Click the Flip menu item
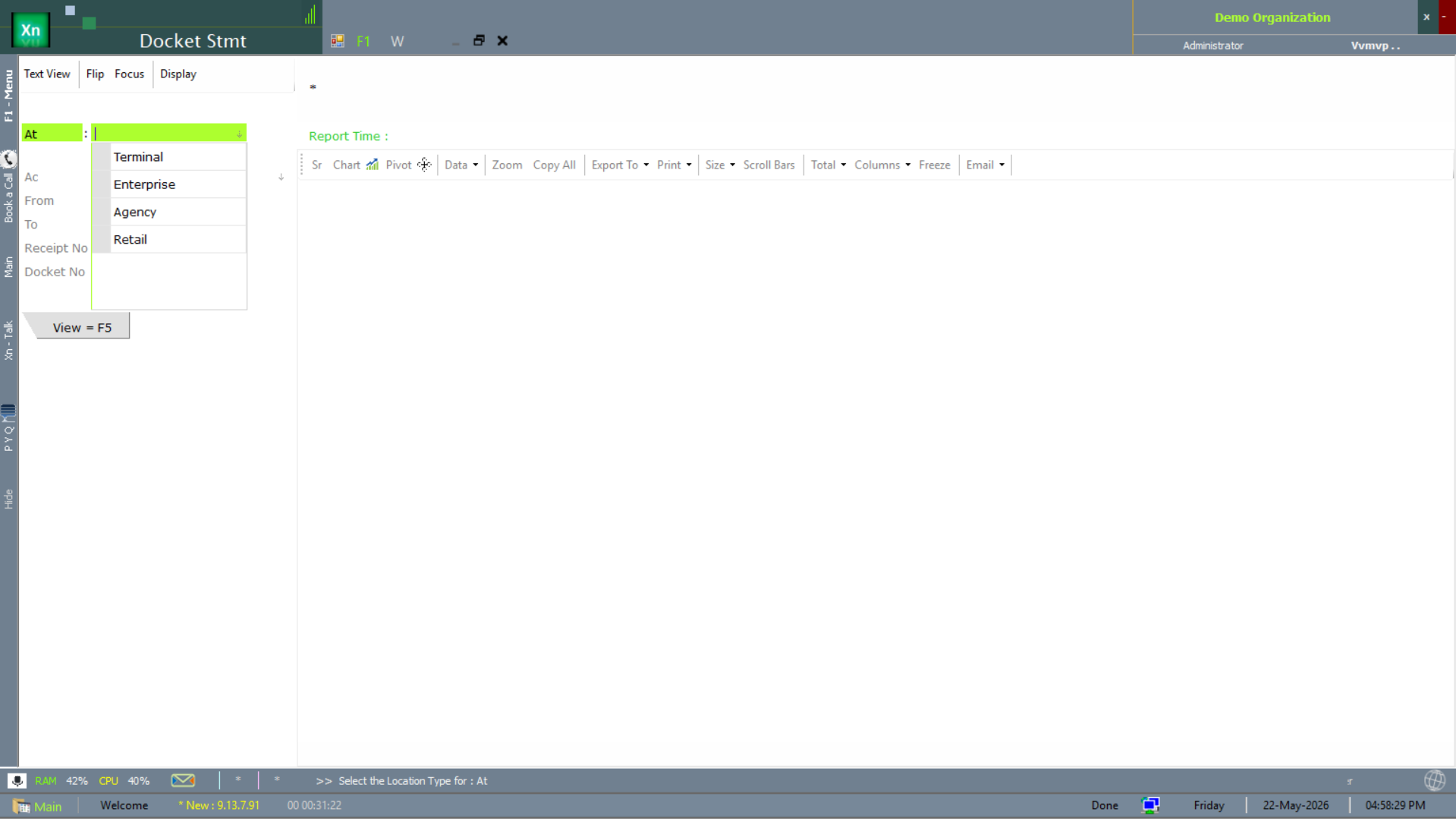1456x819 pixels. (95, 74)
